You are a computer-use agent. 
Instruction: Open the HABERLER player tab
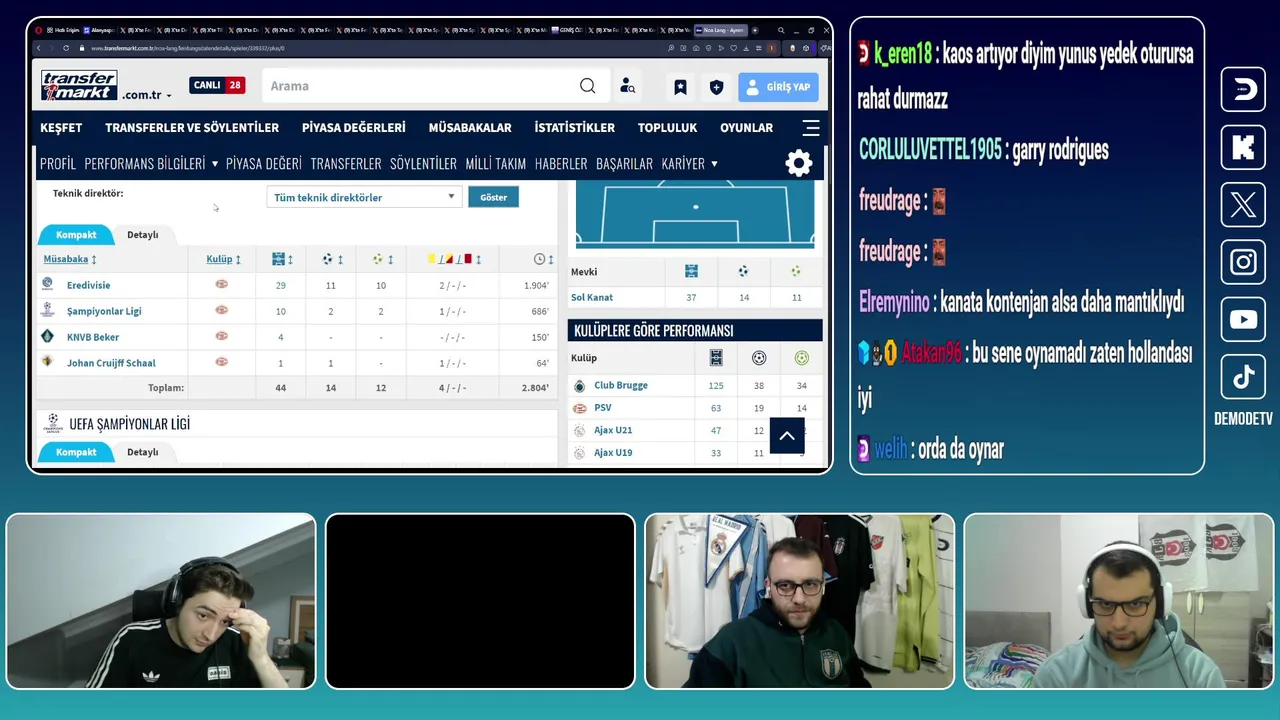[x=561, y=164]
